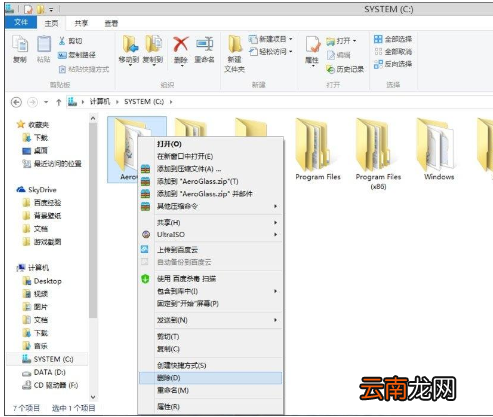Click the ribbon 复制 (copy) icon
Viewport: 493px width, 417px height.
coord(20,45)
